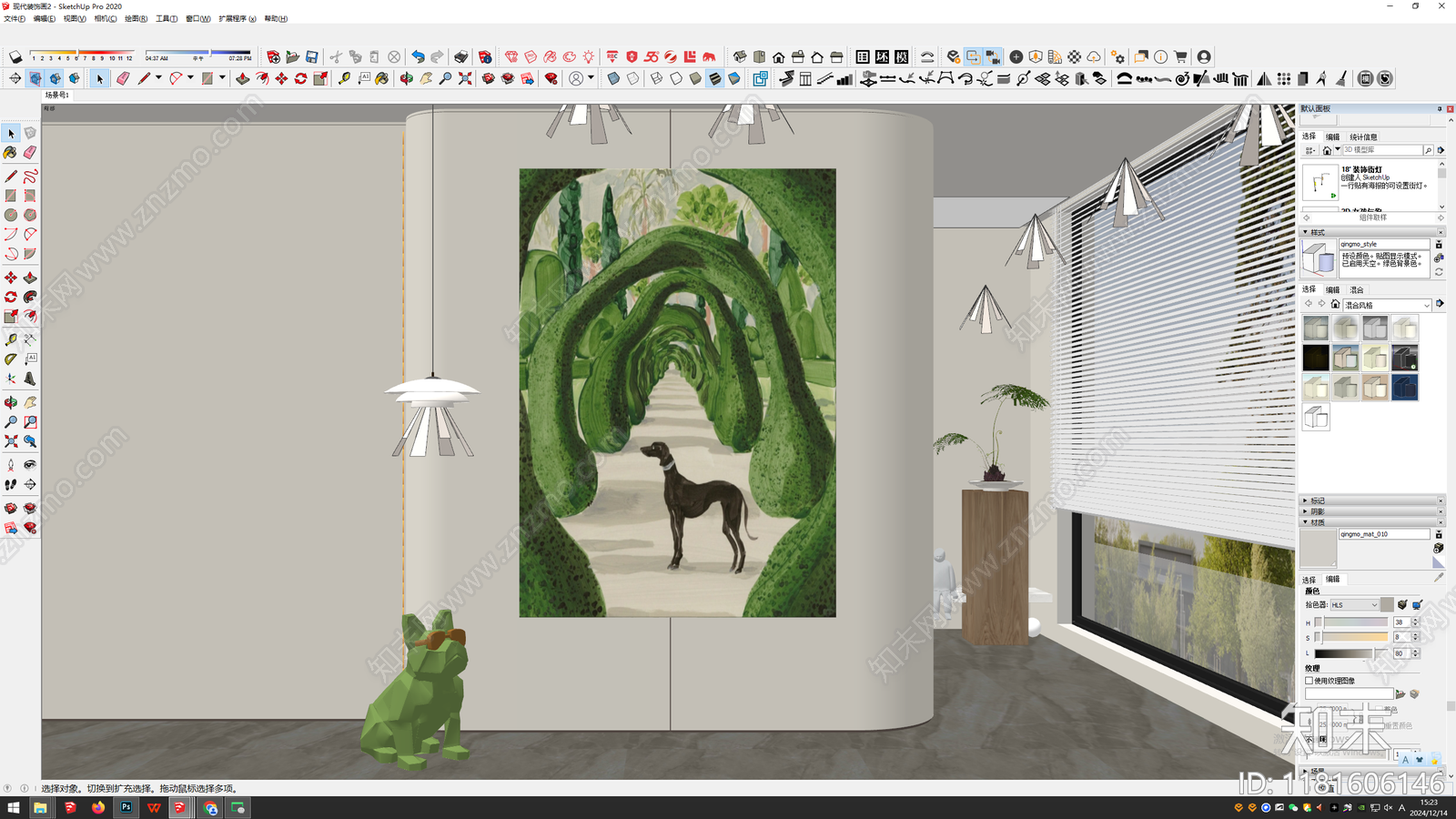The height and width of the screenshot is (819, 1456).
Task: Open the Rectangle tool dropdown arrow
Action: coord(222,78)
